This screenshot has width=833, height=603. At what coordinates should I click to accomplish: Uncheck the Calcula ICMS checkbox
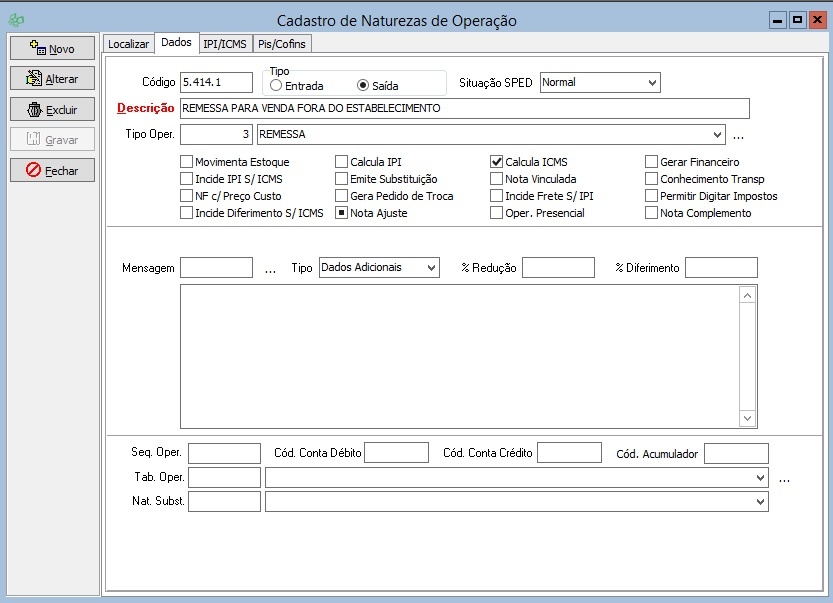pyautogui.click(x=496, y=162)
